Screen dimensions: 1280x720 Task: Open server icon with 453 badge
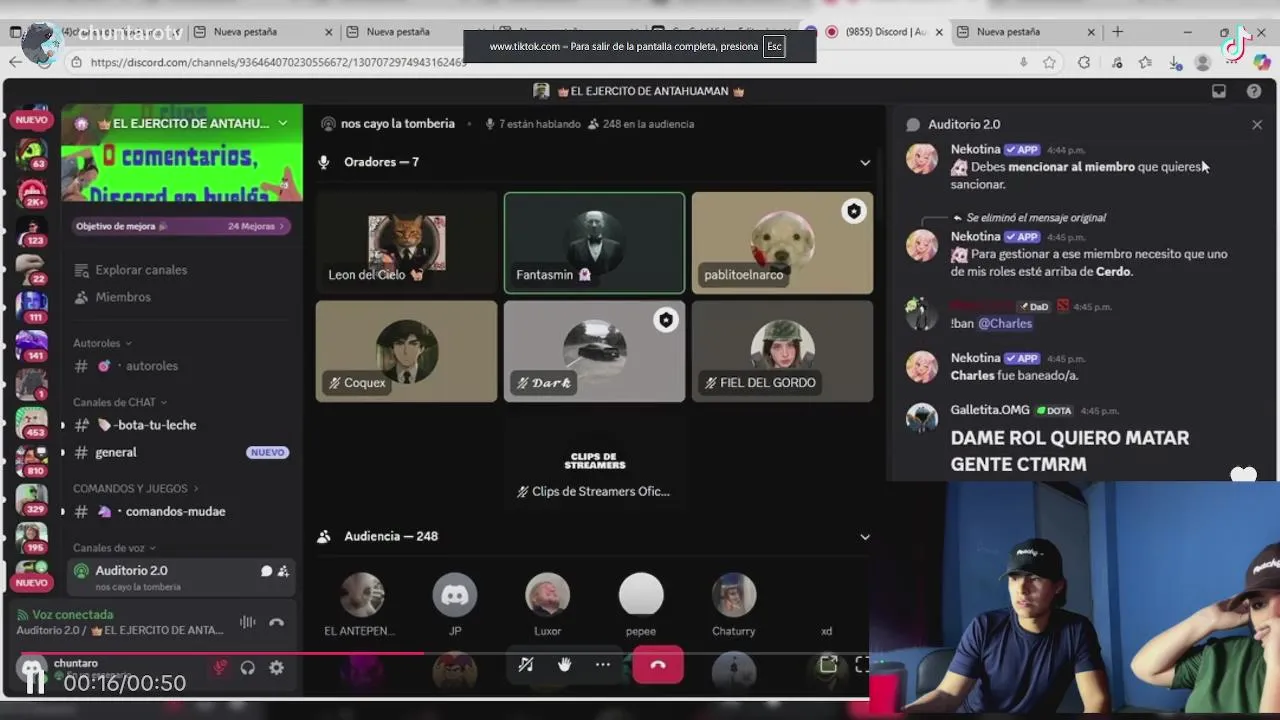(x=31, y=422)
